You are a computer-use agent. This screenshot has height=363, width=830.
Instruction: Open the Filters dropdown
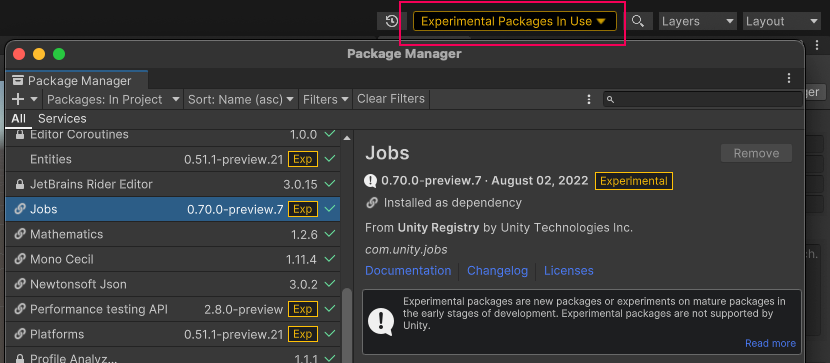point(326,99)
